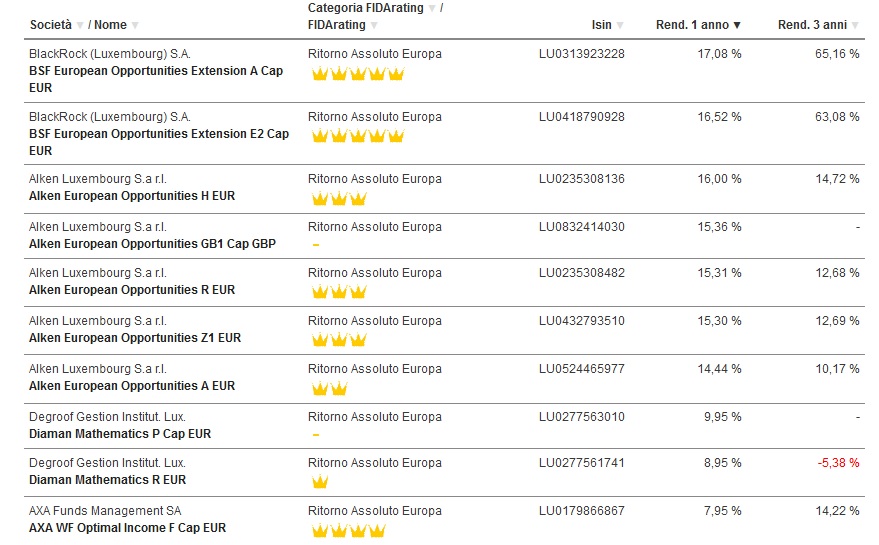
Task: Open Alken European Opportunities GB1 Cap GBP
Action: click(x=152, y=244)
